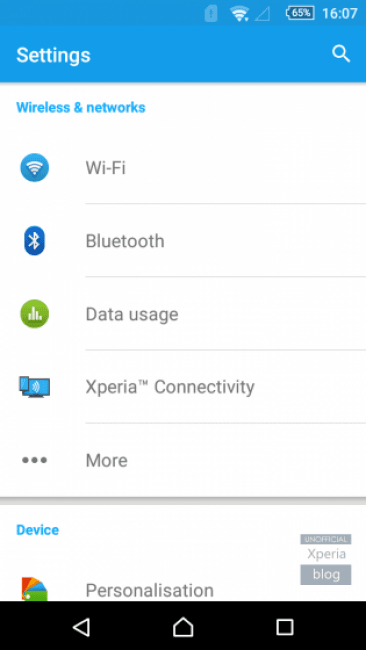Open the Xperia™ Connectivity entry
366x650 pixels.
point(183,387)
